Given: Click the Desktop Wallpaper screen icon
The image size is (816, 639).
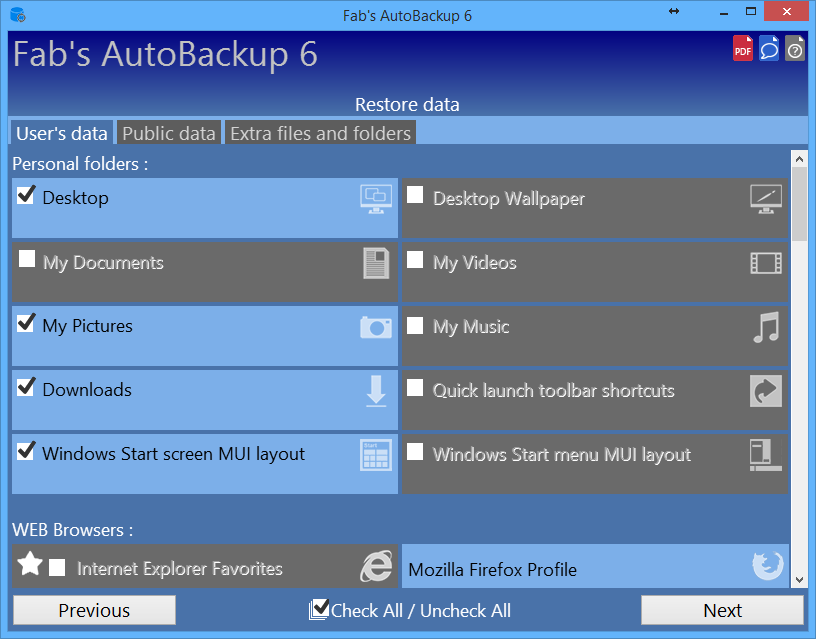Looking at the screenshot, I should pos(766,199).
